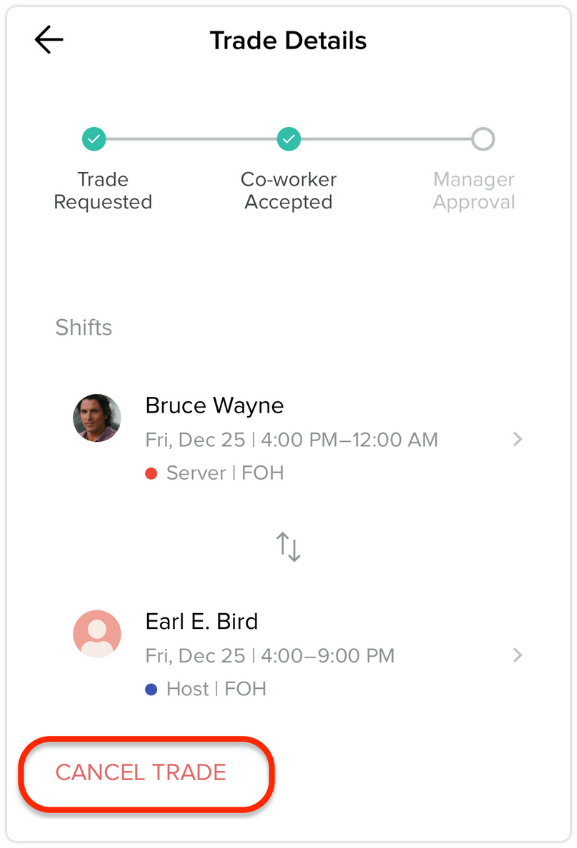
Task: Click the Trade Requested step label
Action: point(103,190)
